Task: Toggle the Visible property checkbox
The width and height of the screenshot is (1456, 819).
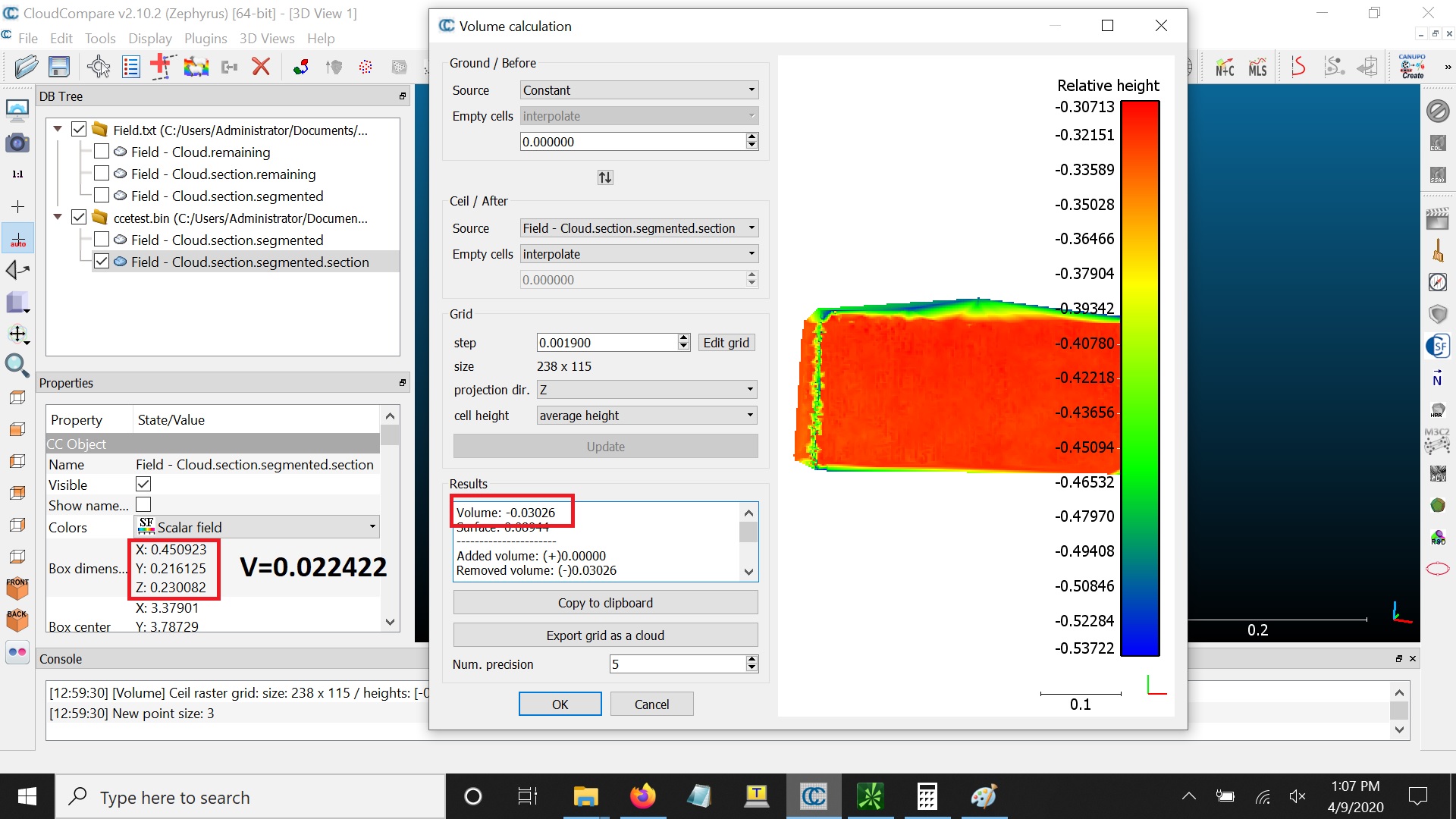Action: pos(143,484)
